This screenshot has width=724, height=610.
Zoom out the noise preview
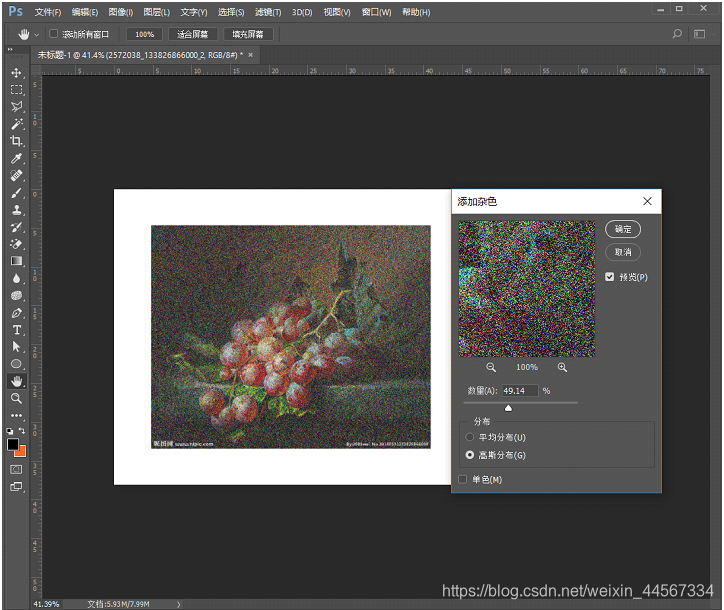tap(490, 367)
